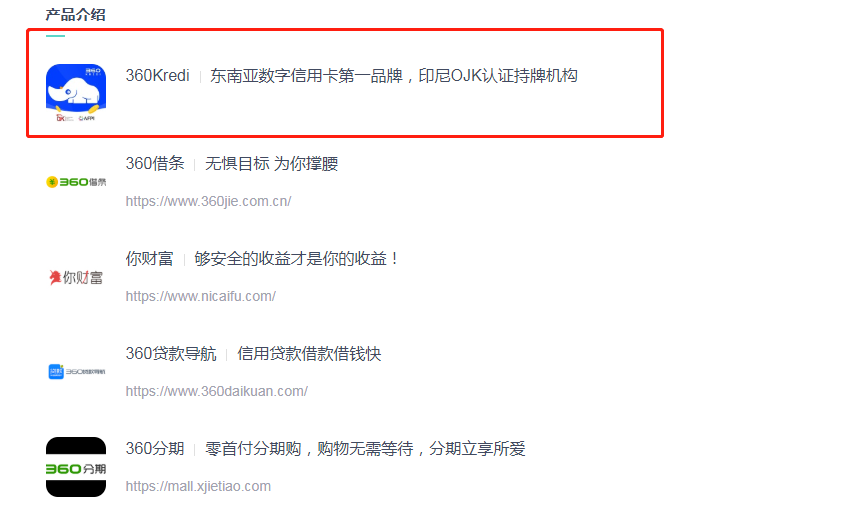Visit the https://mall.xjietiao.com link
This screenshot has width=842, height=513.
coord(198,486)
